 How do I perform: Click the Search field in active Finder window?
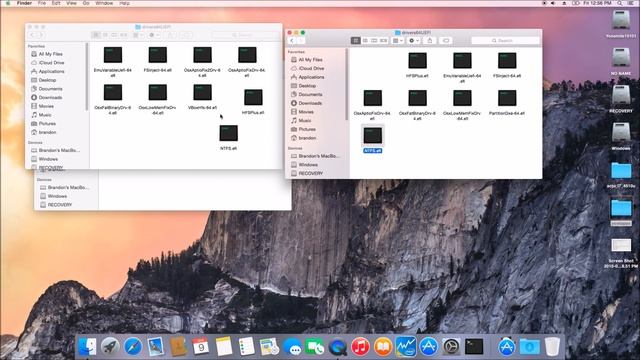tap(505, 40)
